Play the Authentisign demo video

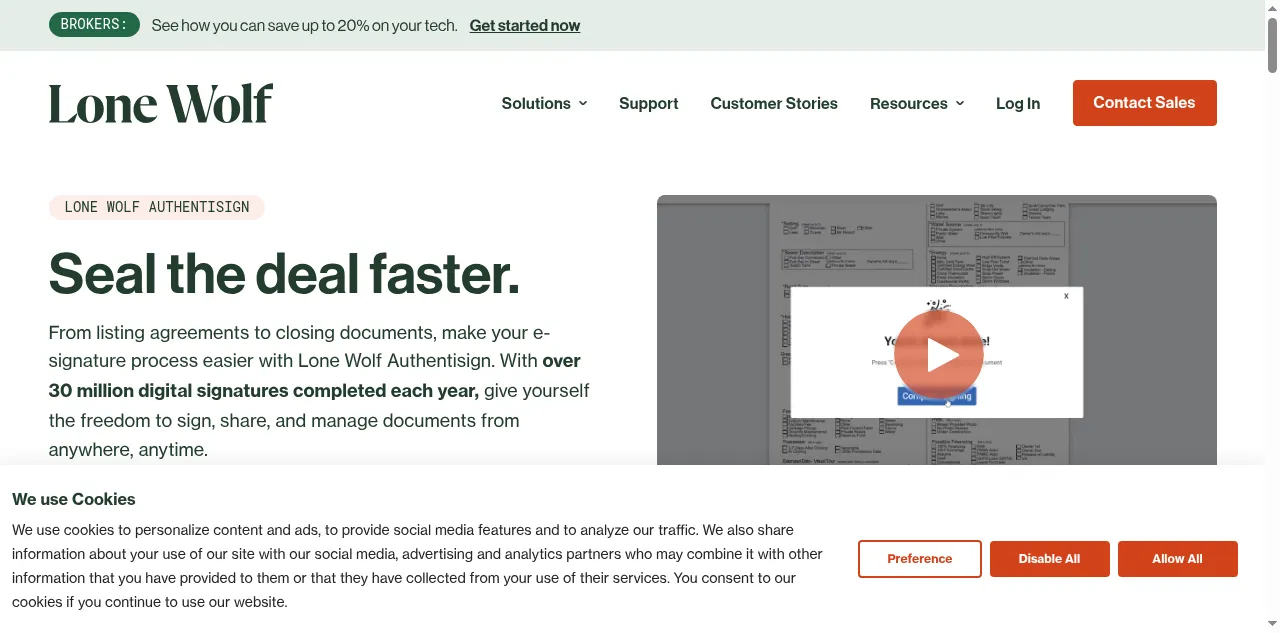pos(938,354)
